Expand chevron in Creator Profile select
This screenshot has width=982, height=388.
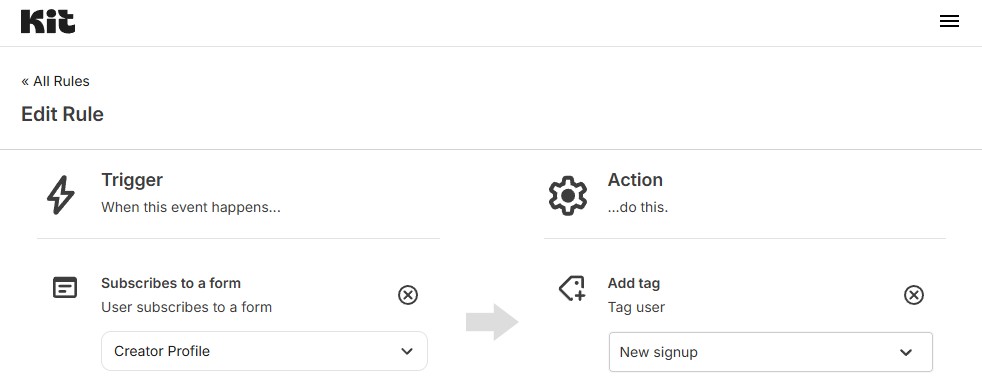pos(406,351)
